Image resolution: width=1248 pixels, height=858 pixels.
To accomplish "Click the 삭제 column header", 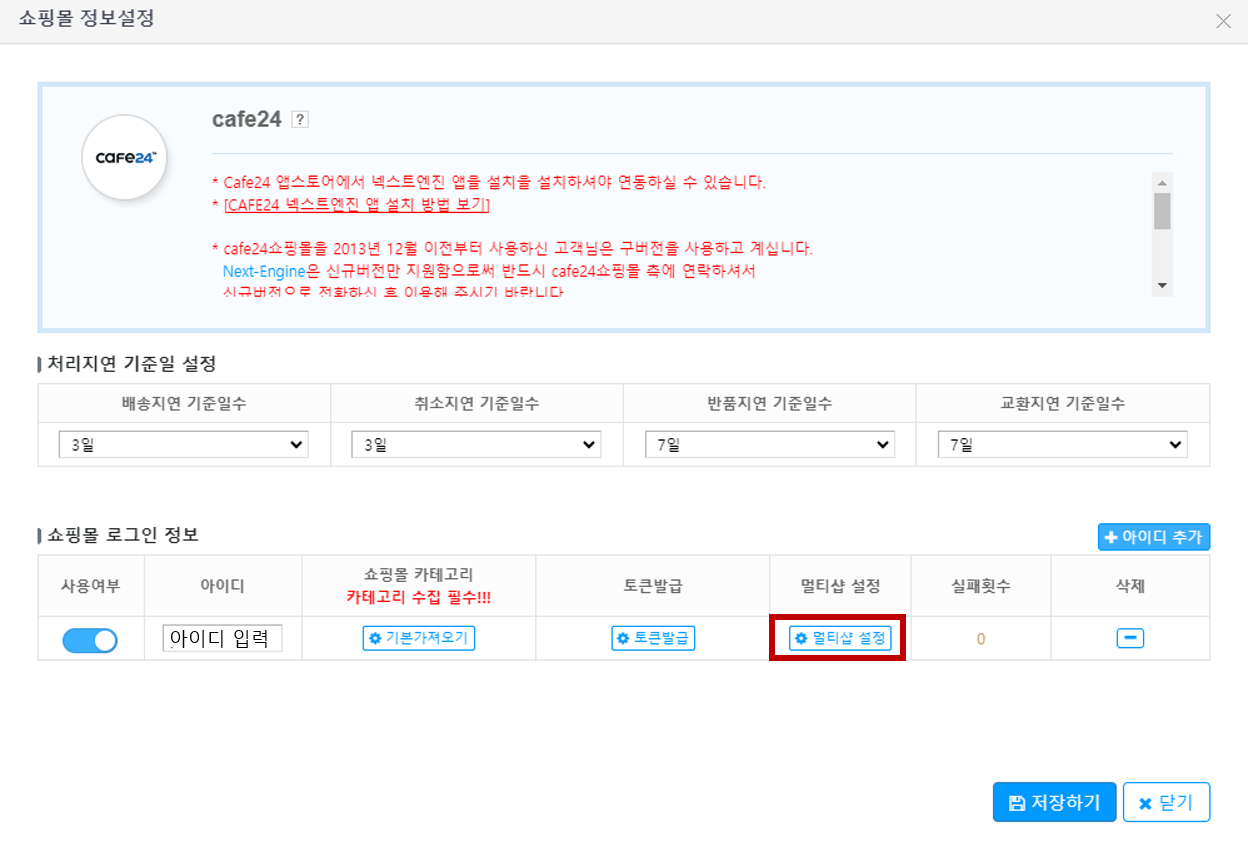I will (x=1130, y=586).
